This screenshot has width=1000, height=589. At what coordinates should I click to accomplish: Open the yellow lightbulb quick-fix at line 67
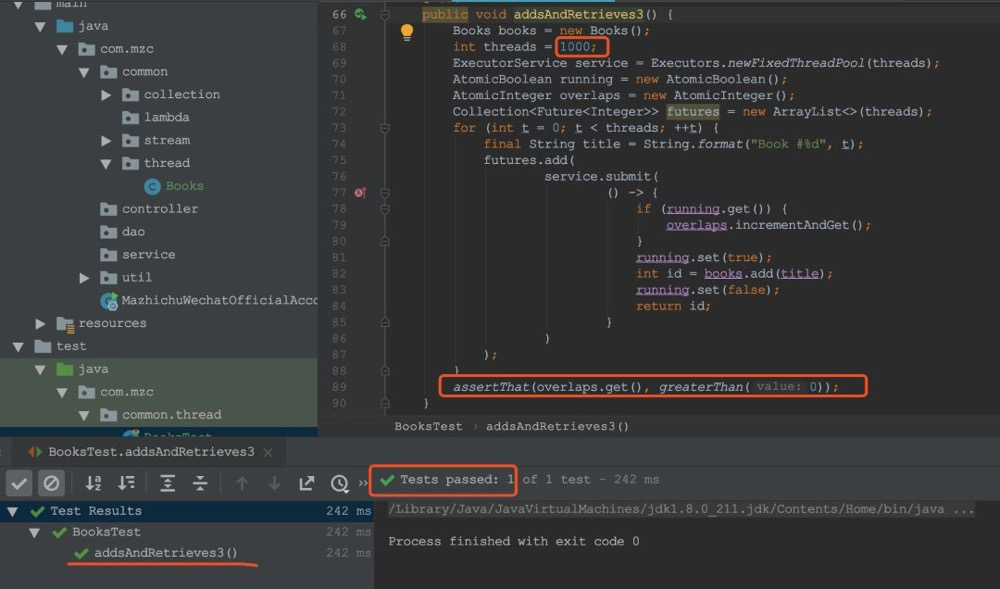(407, 32)
